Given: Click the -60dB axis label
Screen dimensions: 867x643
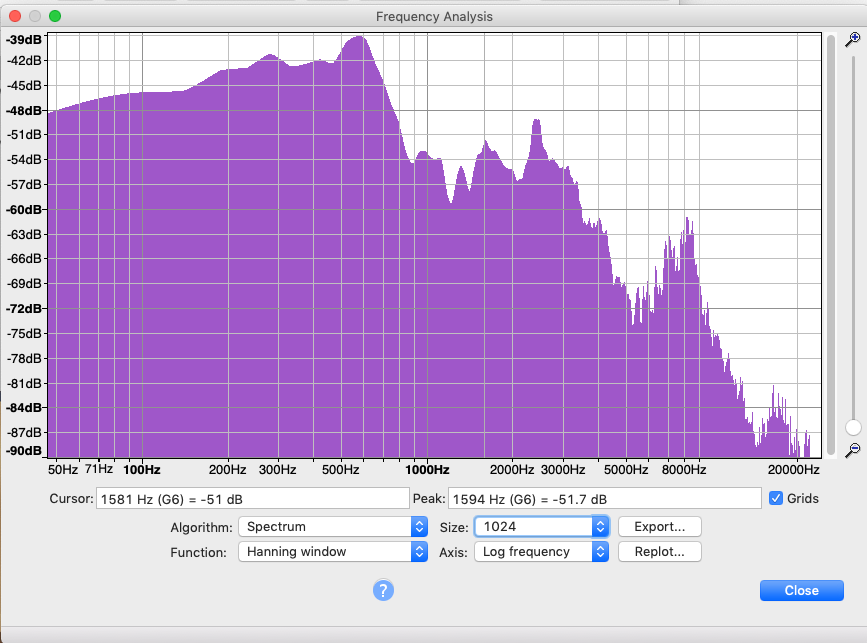Looking at the screenshot, I should (24, 210).
